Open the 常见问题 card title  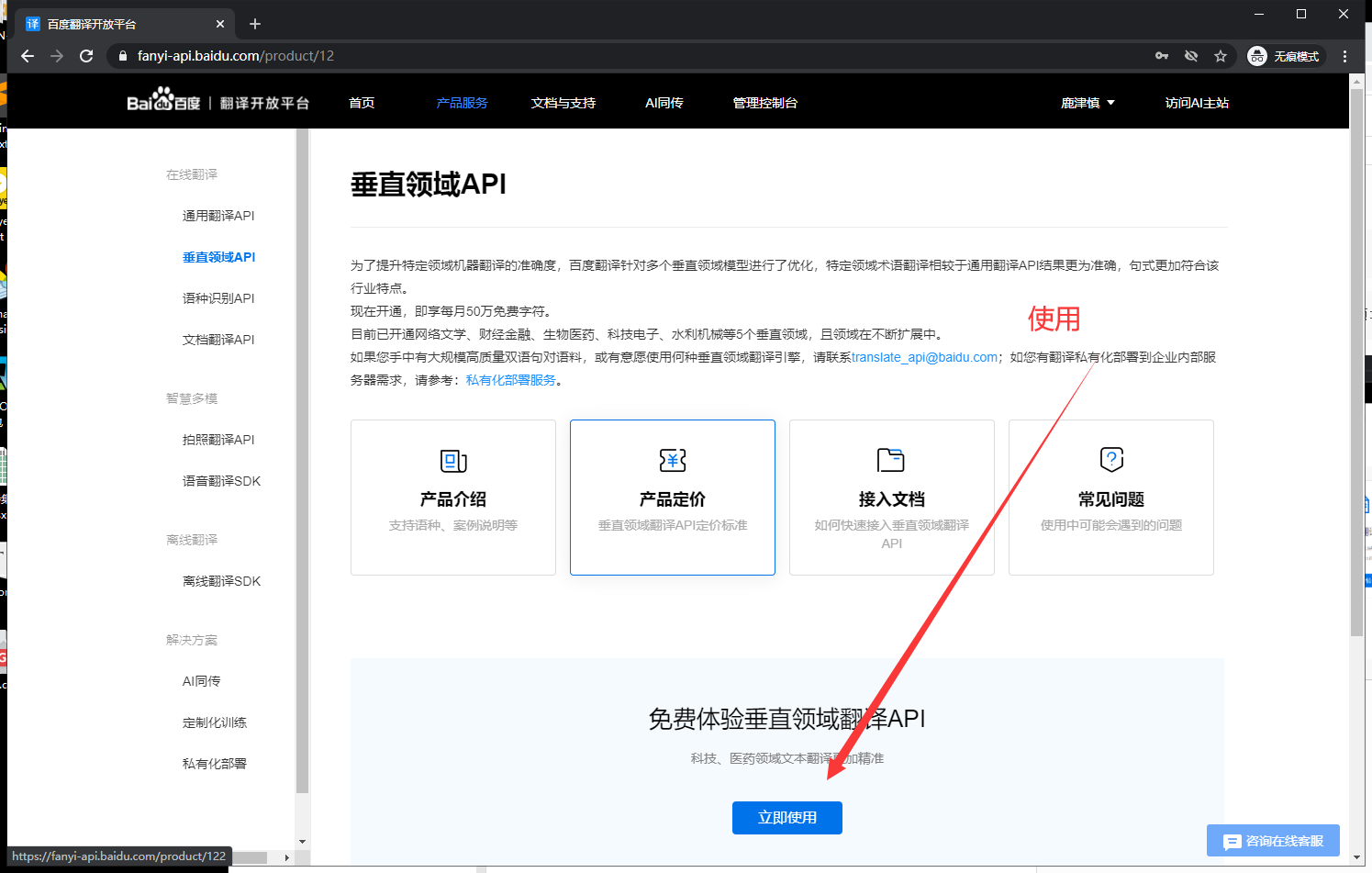[x=1111, y=499]
